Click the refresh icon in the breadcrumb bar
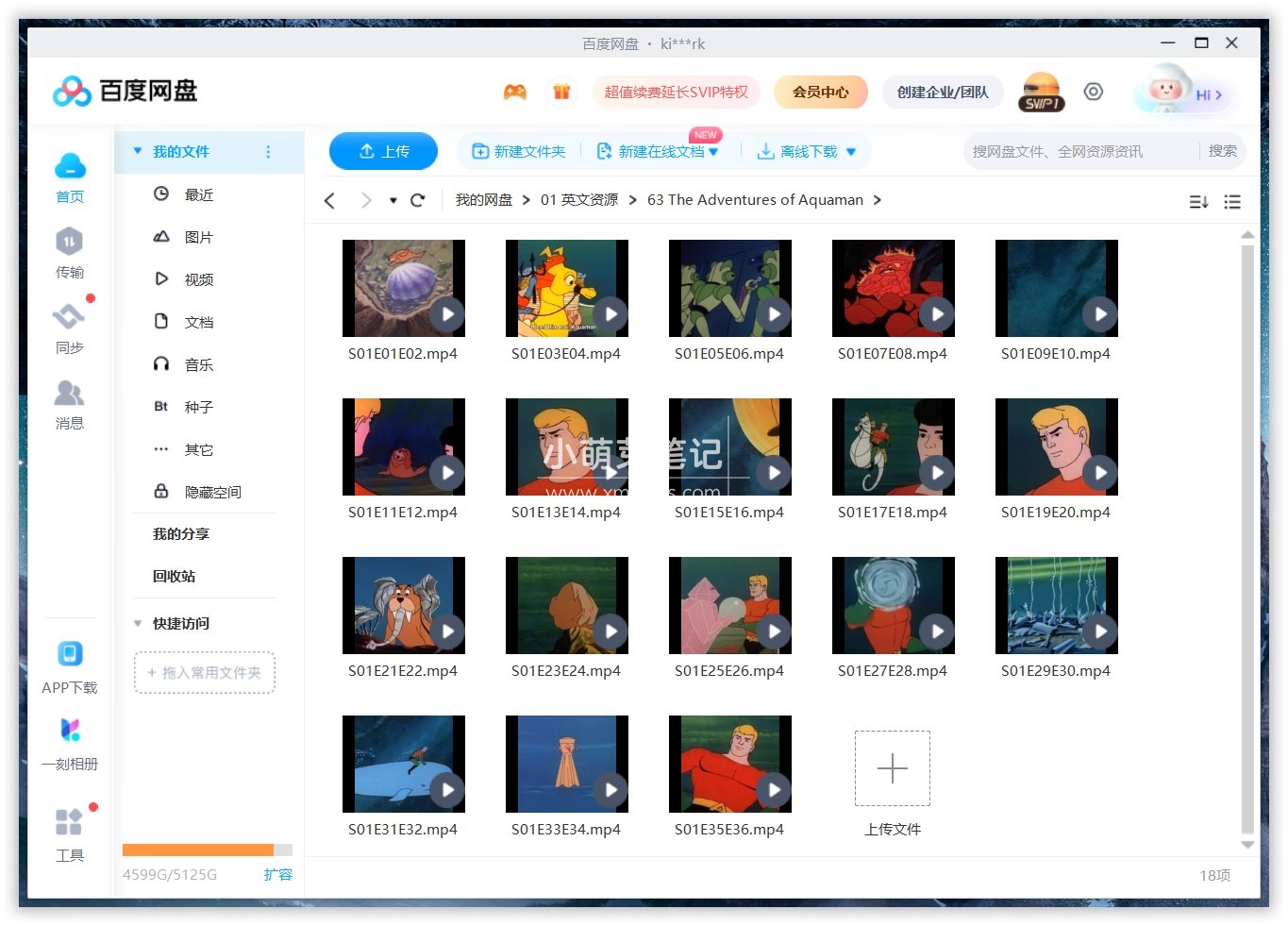 pyautogui.click(x=418, y=200)
